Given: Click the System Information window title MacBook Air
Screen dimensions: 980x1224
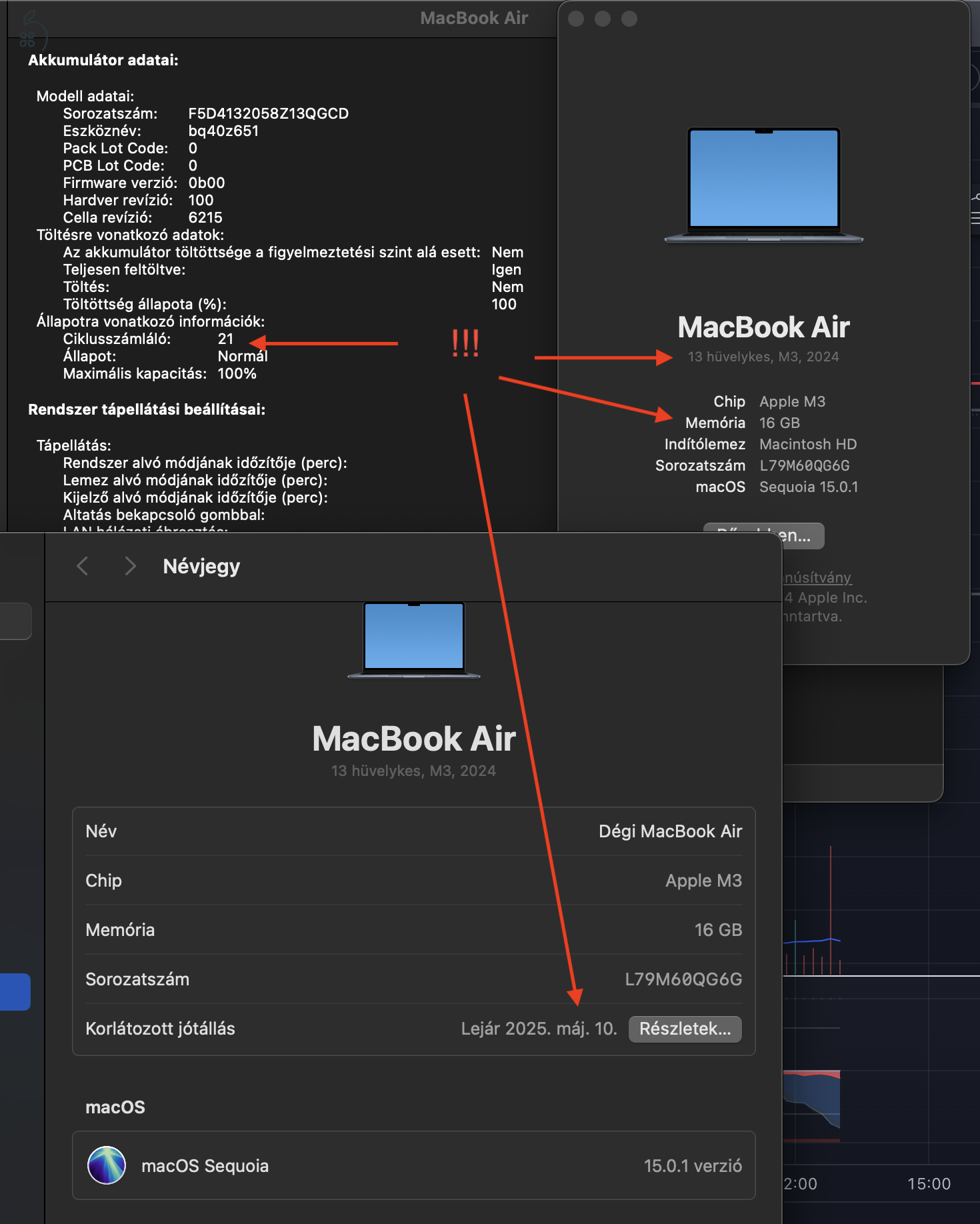Looking at the screenshot, I should click(x=474, y=18).
